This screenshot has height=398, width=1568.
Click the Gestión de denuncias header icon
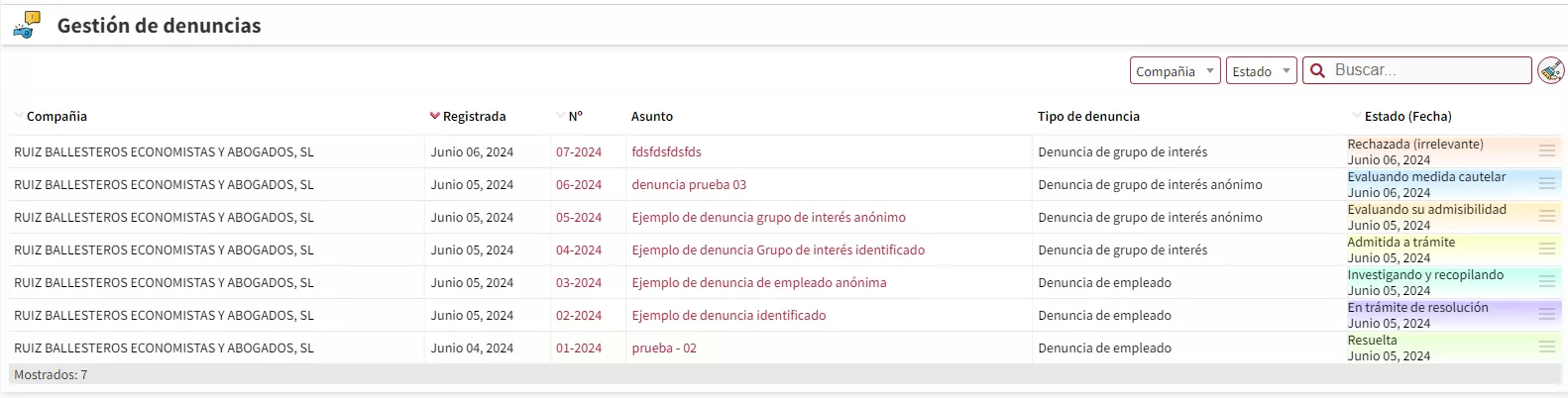point(27,25)
